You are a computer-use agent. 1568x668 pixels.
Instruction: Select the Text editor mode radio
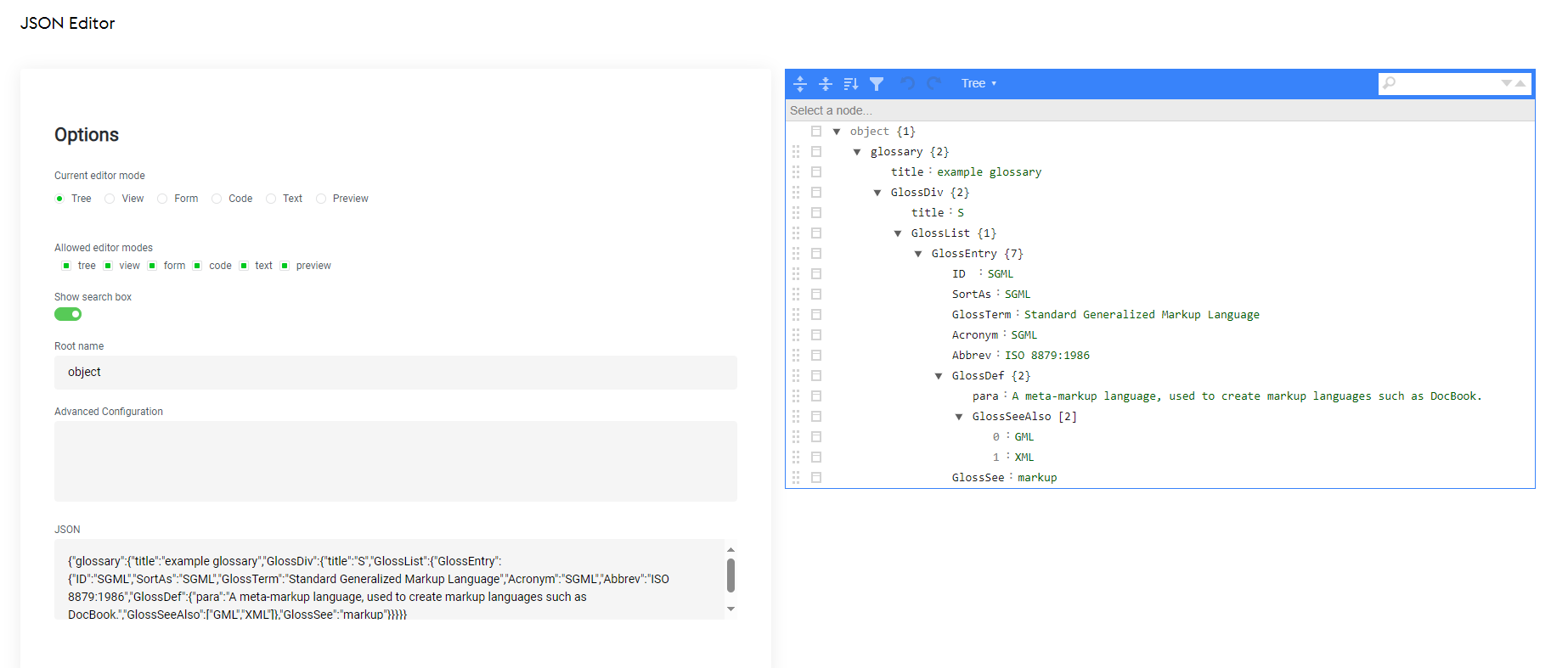point(271,199)
